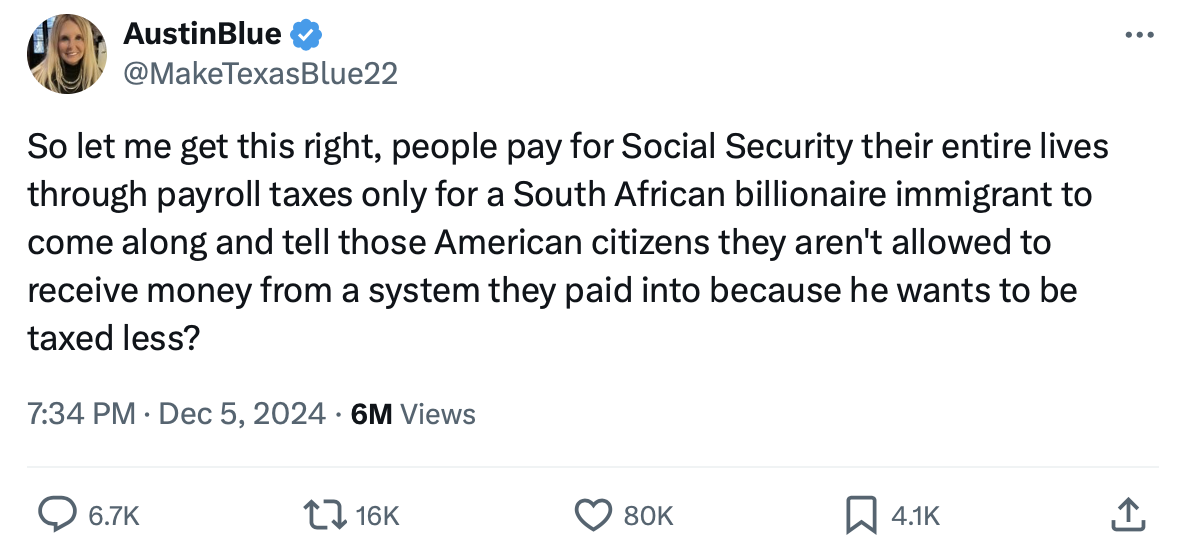Click the final line "taxed less?"

(111, 339)
